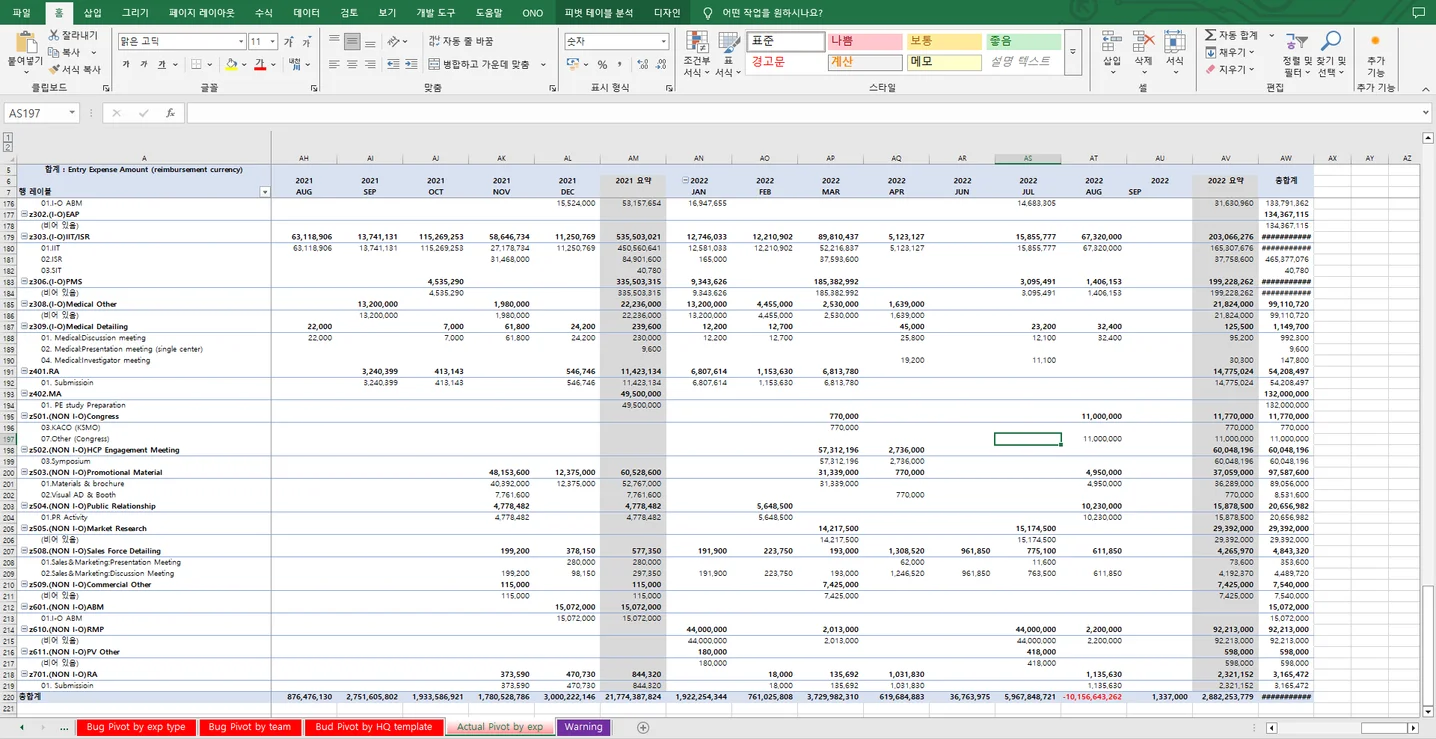Apply the 나쁨 (Bad) cell style
The height and width of the screenshot is (739, 1436).
pyautogui.click(x=864, y=42)
